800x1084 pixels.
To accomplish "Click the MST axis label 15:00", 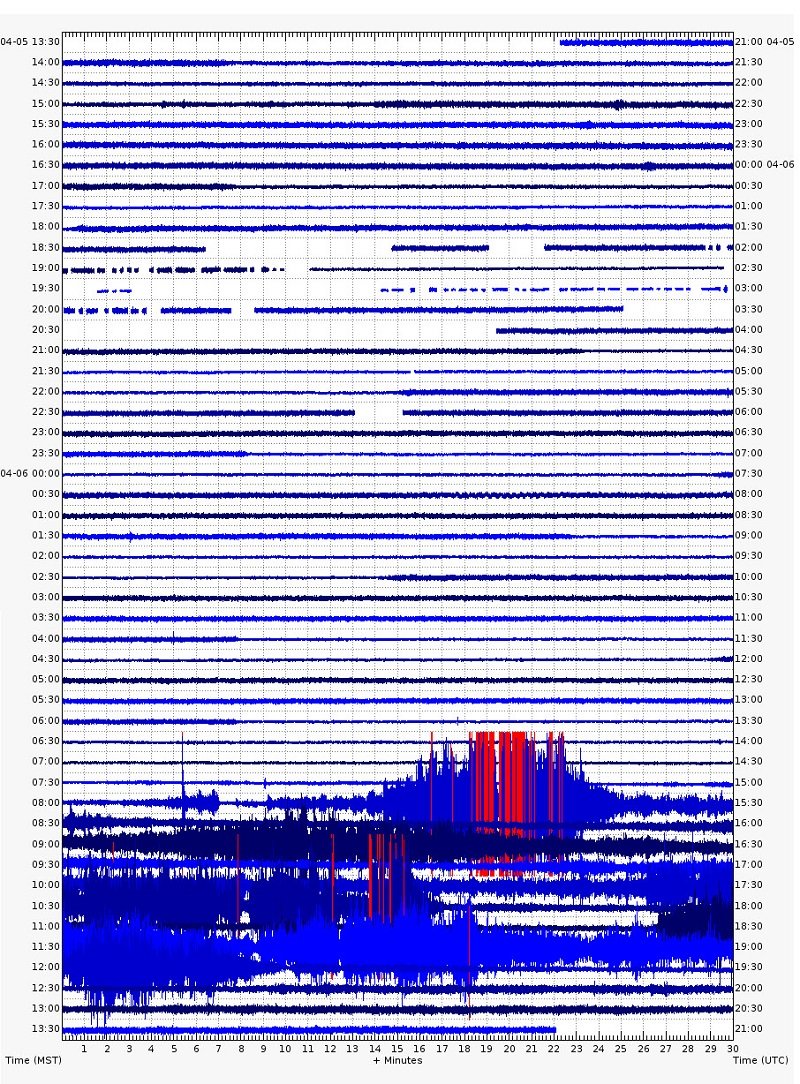I will click(46, 103).
